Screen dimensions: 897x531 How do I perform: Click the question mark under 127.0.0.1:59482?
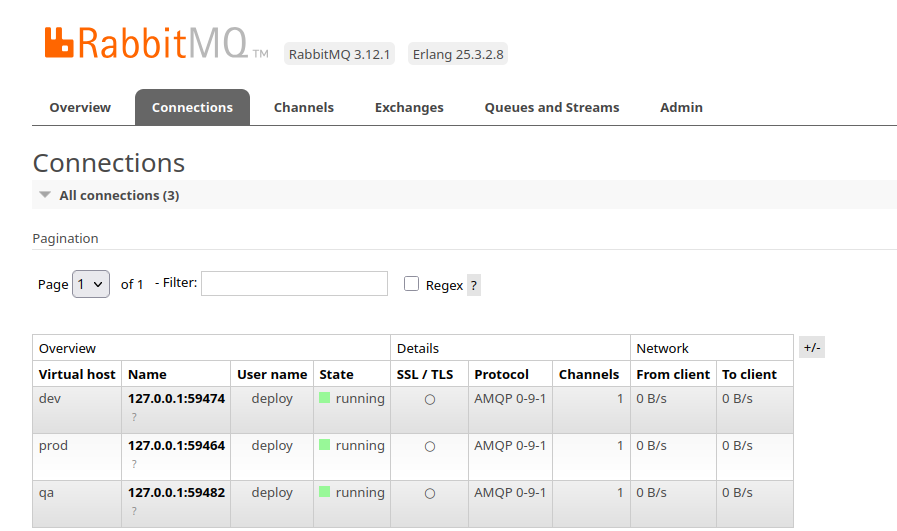[x=135, y=511]
